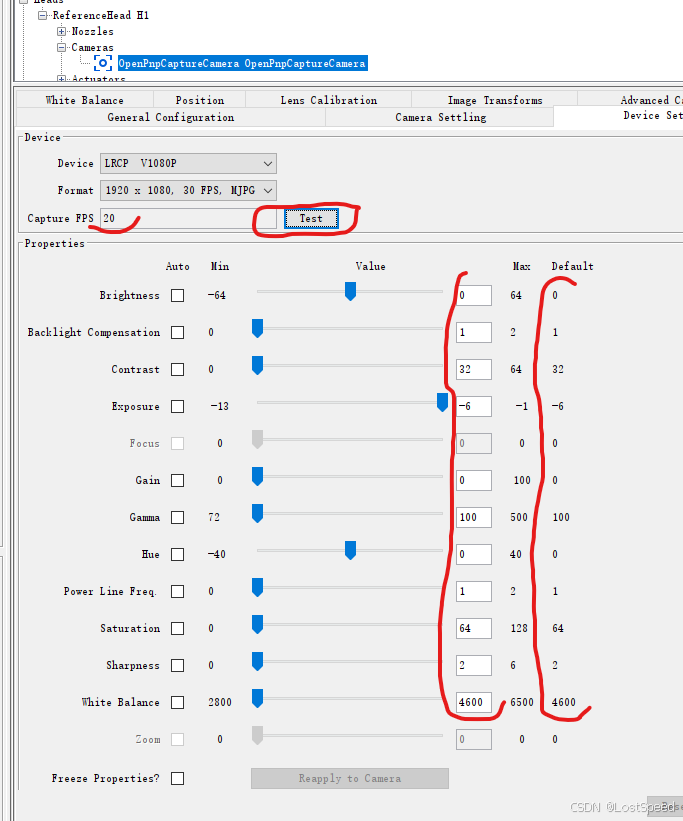Click the Power Line Freq. slider handle
The image size is (683, 821).
(x=257, y=587)
